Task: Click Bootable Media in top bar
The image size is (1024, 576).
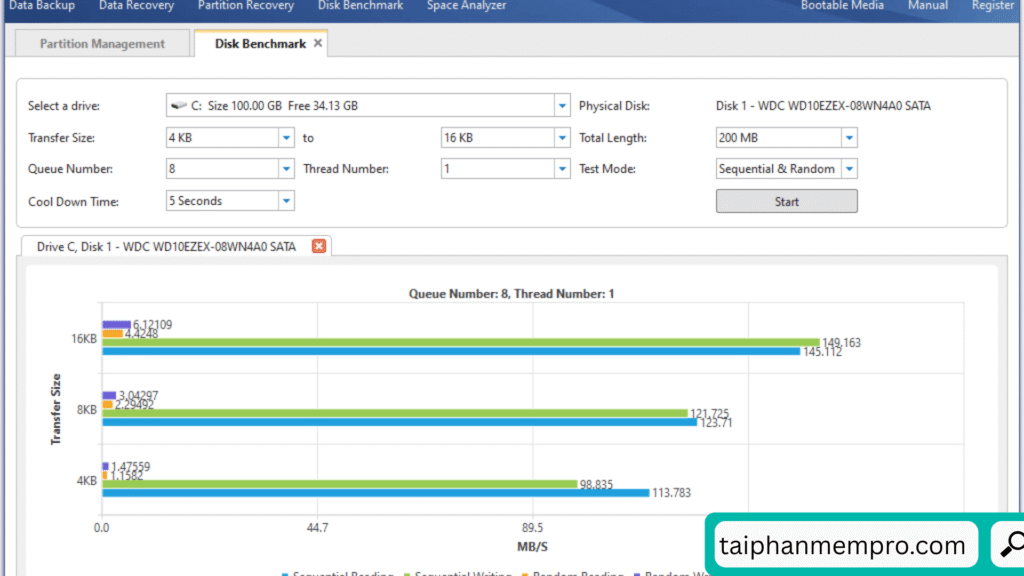Action: tap(842, 6)
